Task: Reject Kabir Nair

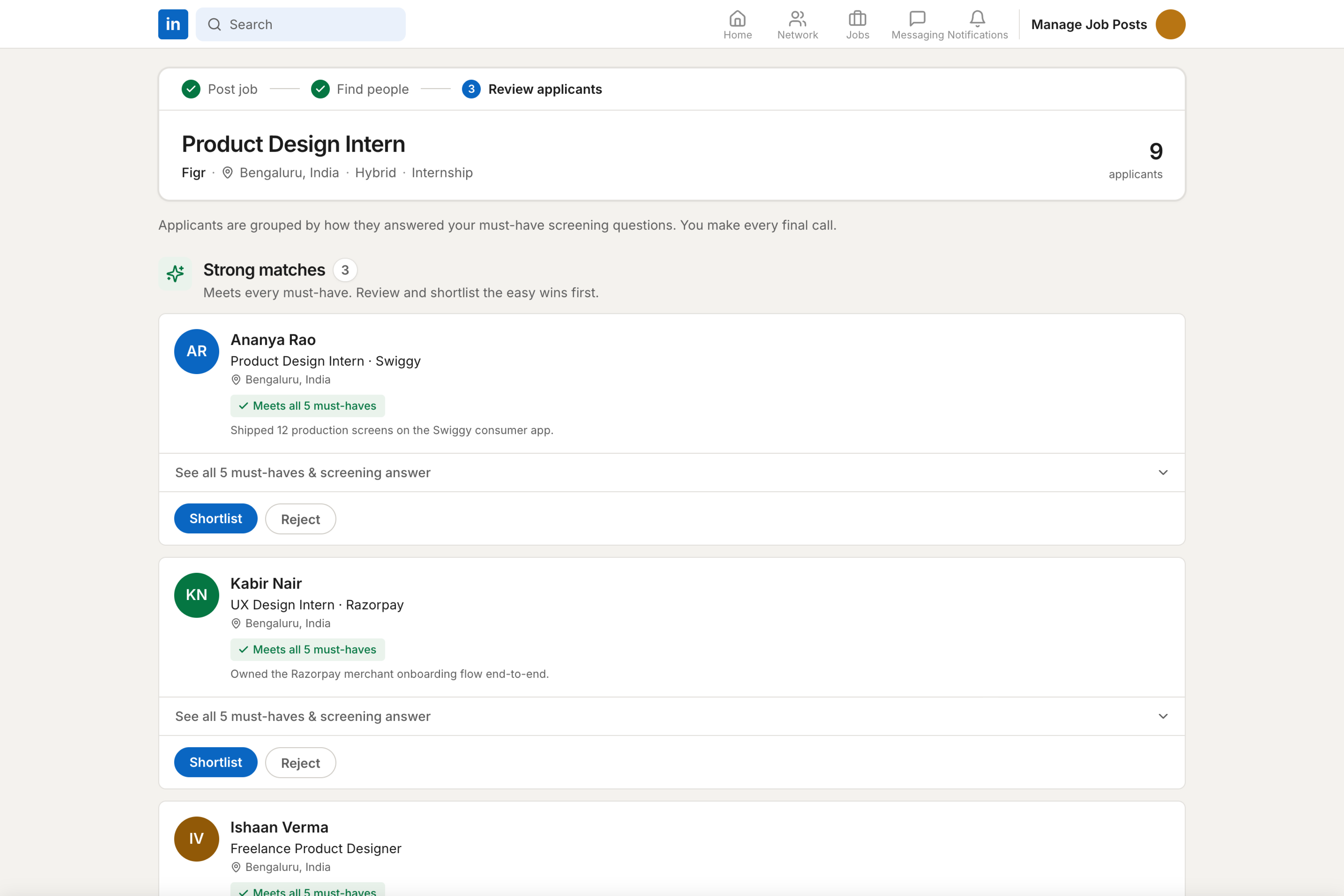Action: click(x=300, y=763)
